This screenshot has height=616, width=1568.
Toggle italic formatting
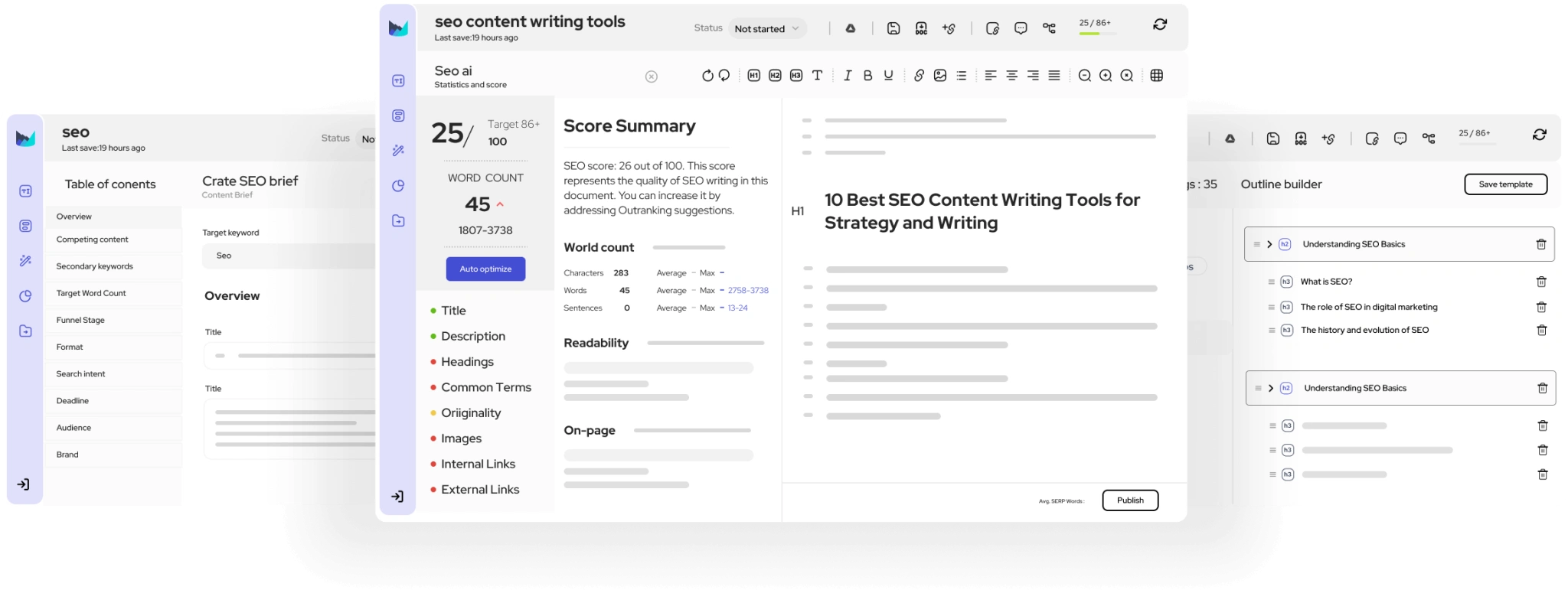[x=847, y=75]
